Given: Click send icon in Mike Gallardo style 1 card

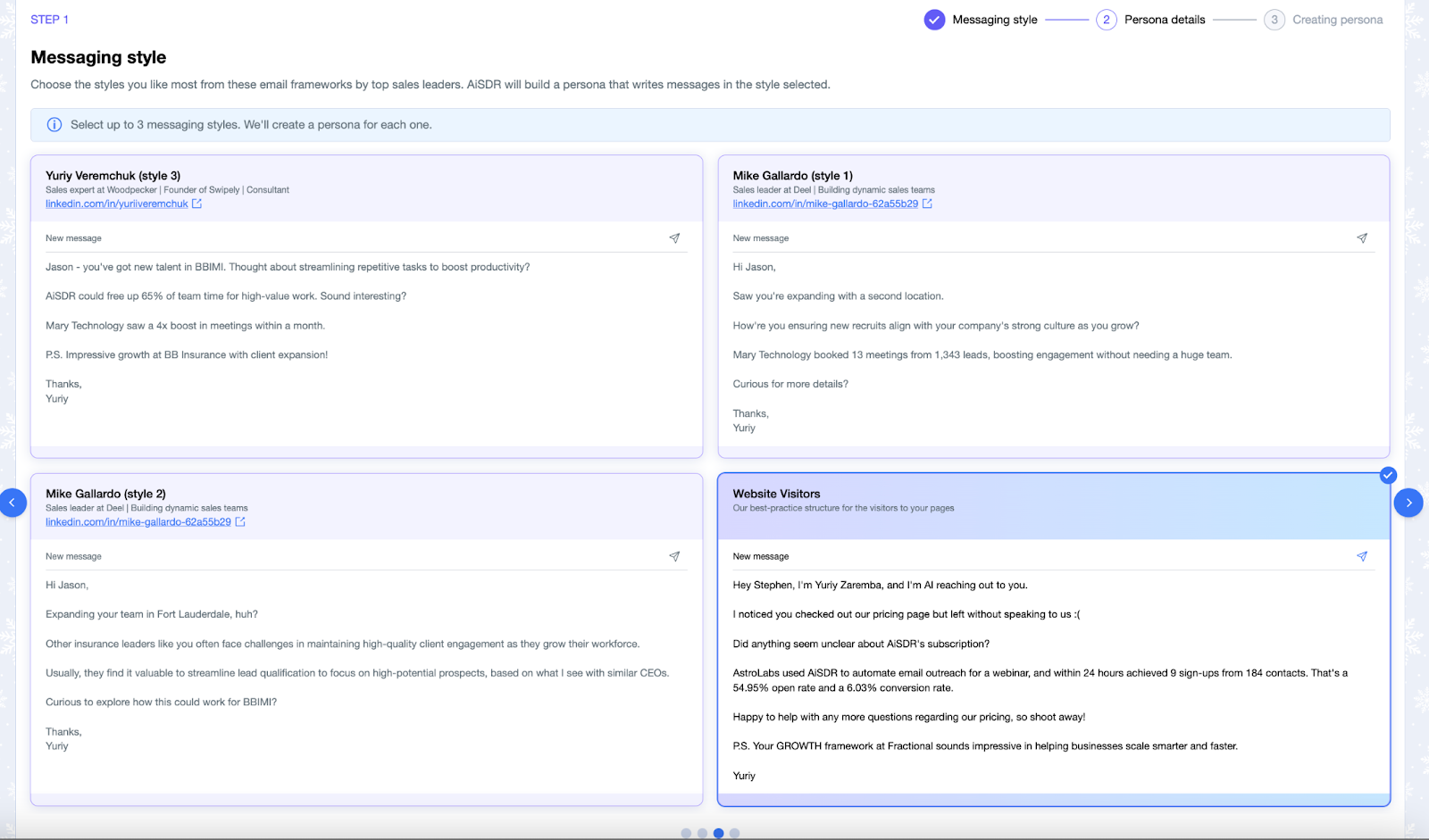Looking at the screenshot, I should click(1362, 238).
